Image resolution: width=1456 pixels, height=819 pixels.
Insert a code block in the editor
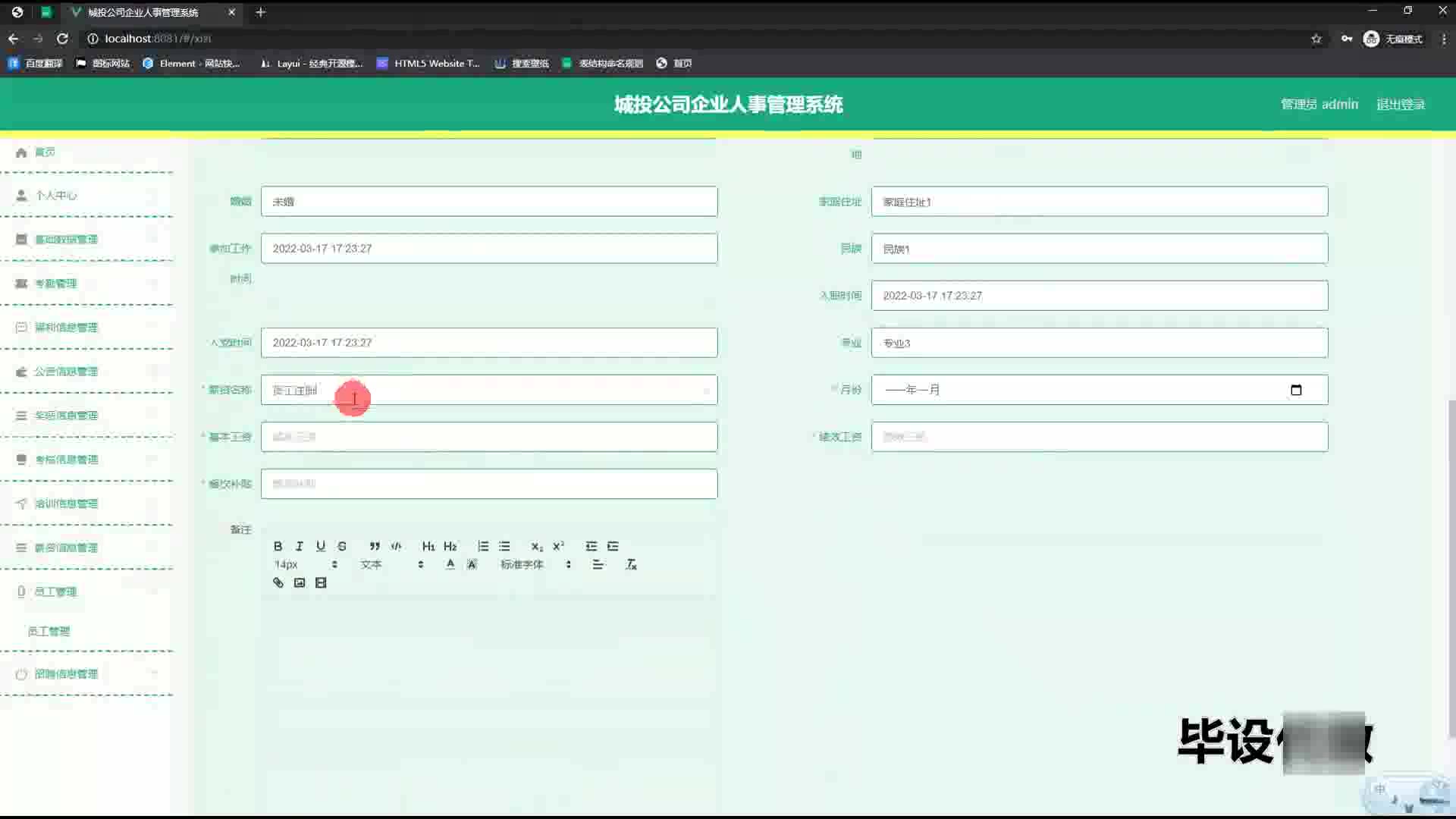(x=396, y=546)
